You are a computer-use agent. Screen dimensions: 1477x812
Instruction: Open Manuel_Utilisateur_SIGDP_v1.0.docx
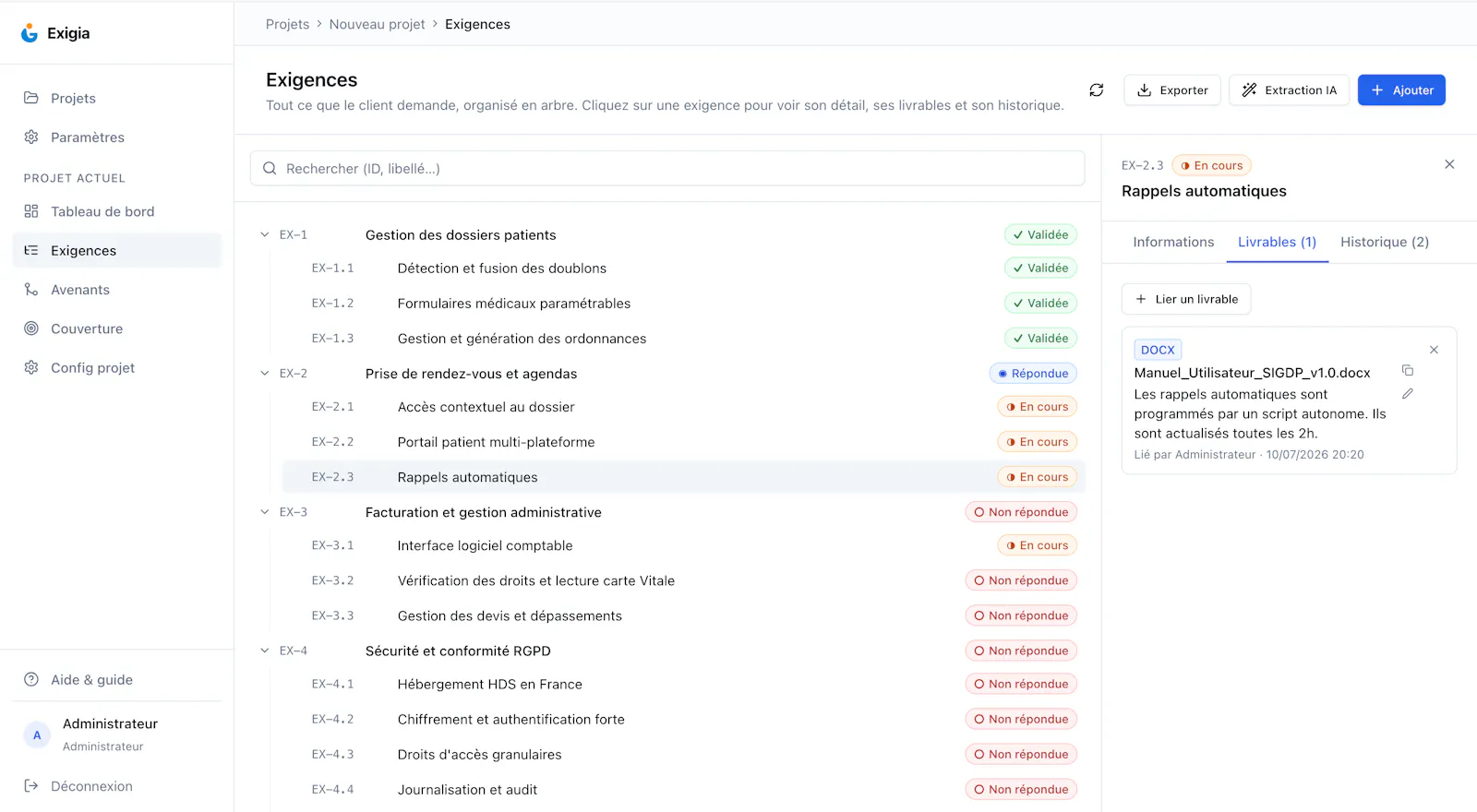pyautogui.click(x=1252, y=373)
